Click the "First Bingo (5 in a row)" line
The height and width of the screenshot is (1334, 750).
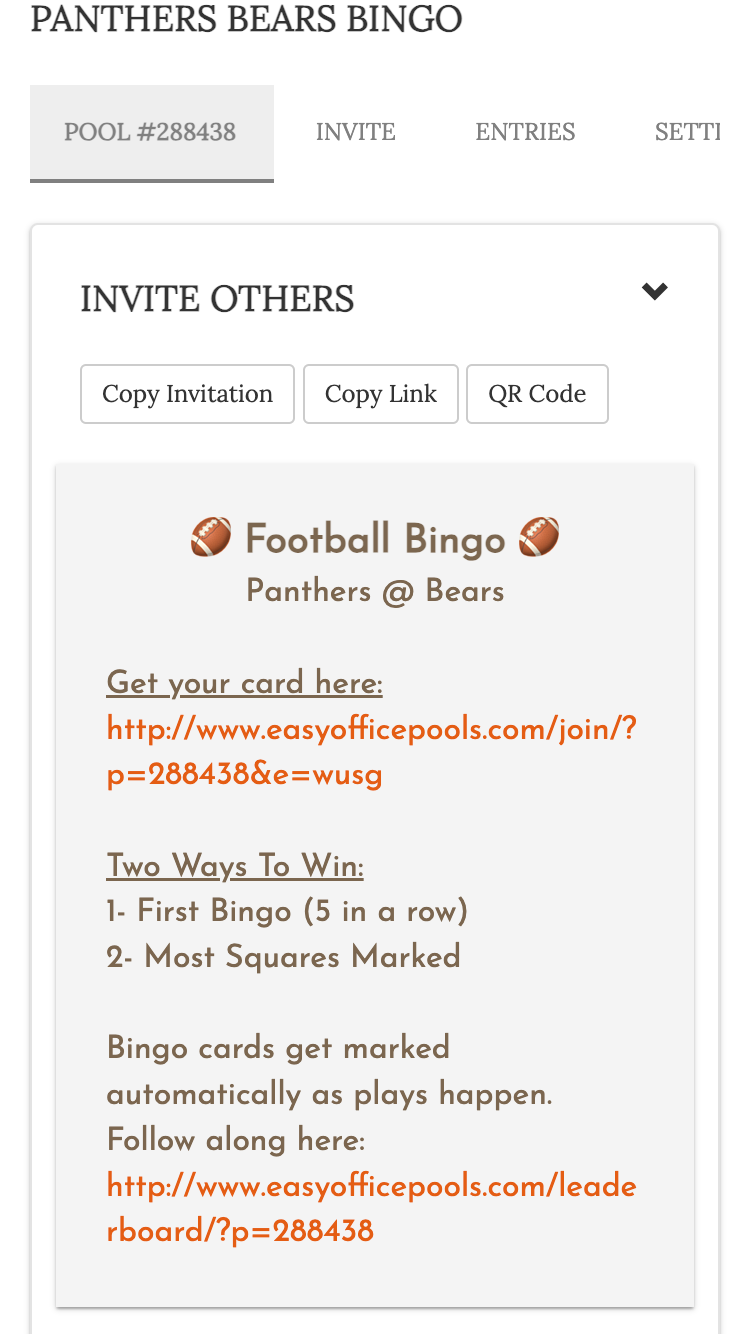pyautogui.click(x=287, y=911)
